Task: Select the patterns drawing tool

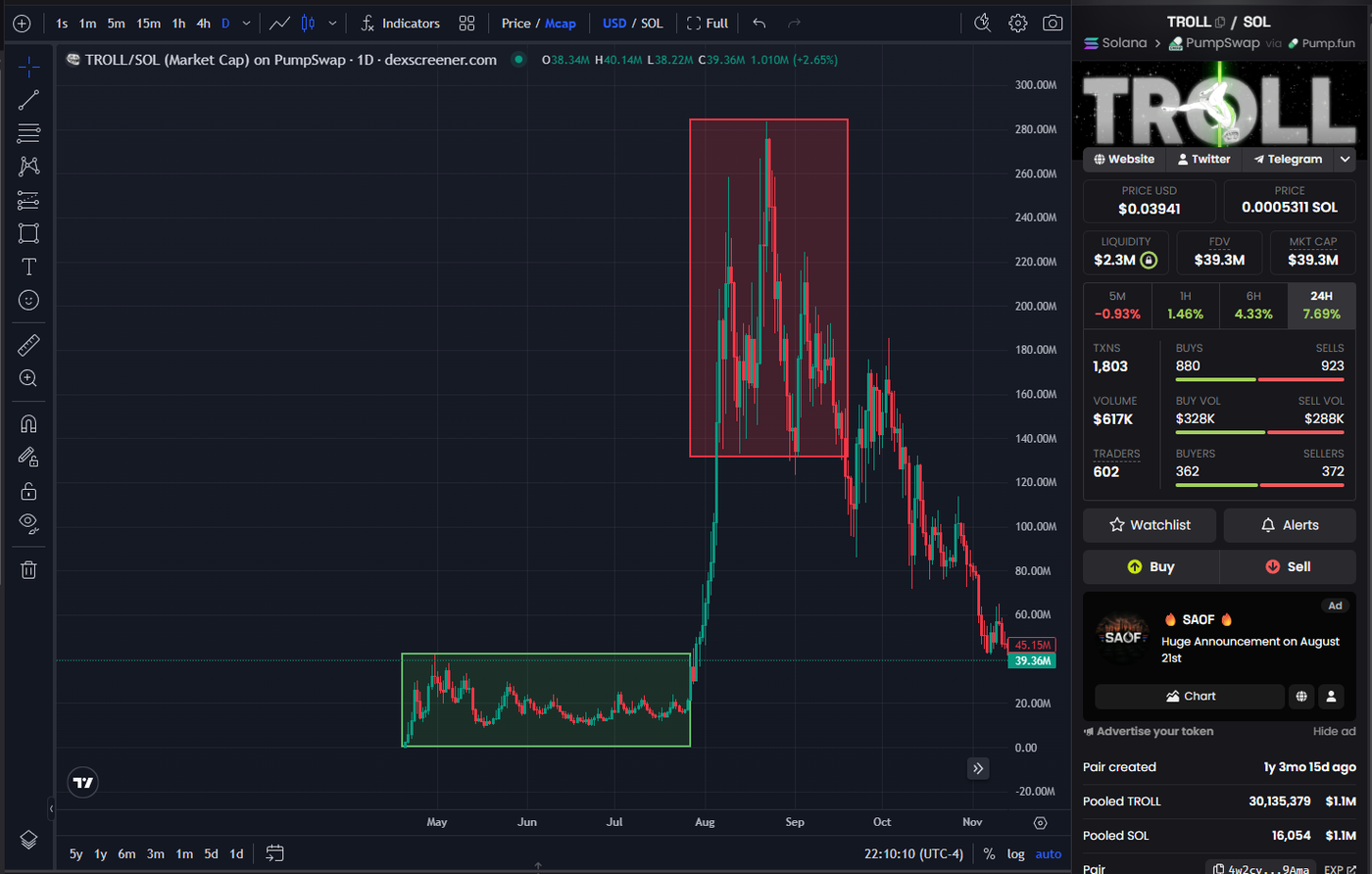Action: (x=28, y=167)
